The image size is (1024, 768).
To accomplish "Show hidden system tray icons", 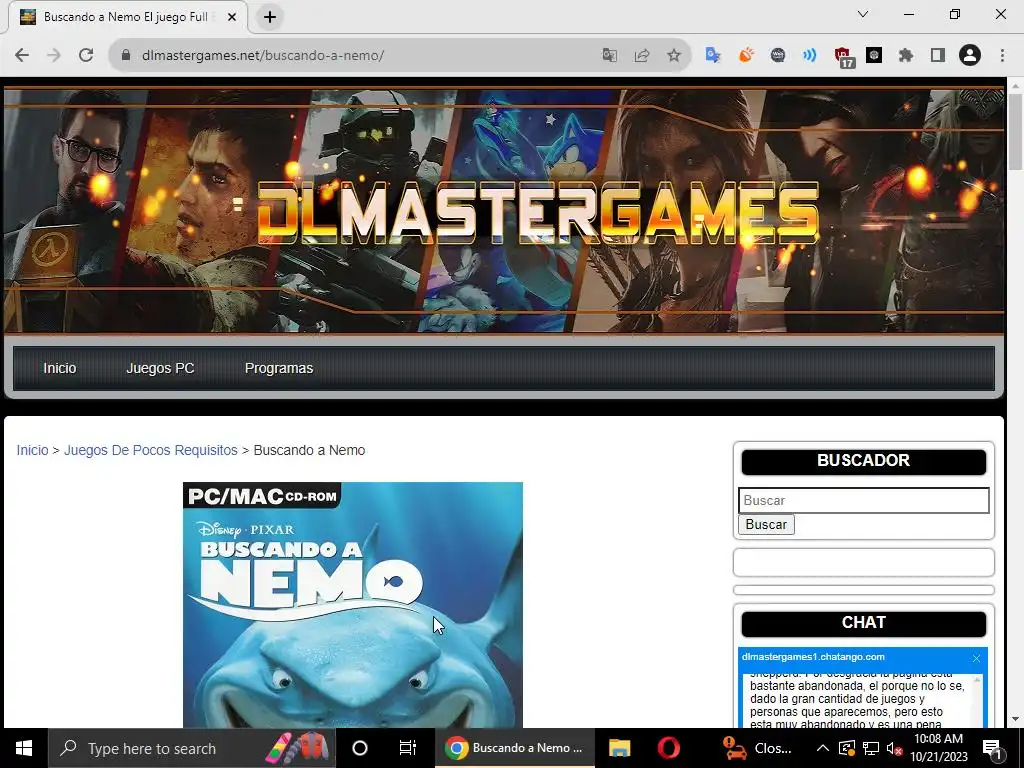I will pyautogui.click(x=823, y=748).
